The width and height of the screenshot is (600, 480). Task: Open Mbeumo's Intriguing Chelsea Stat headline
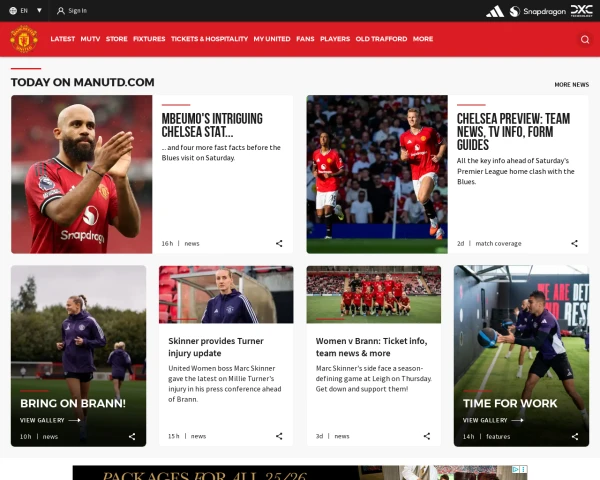212,125
